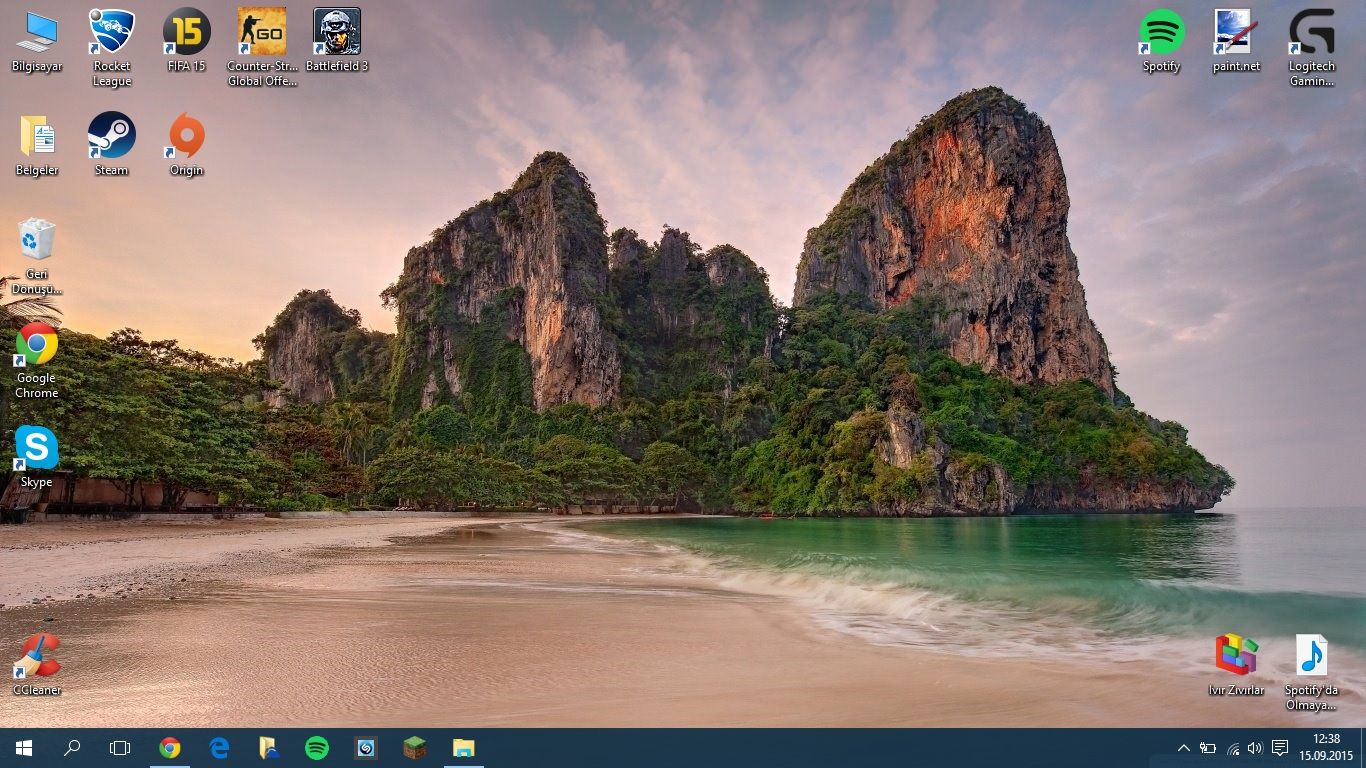Open the OneDrive folder taskbar icon

point(268,748)
